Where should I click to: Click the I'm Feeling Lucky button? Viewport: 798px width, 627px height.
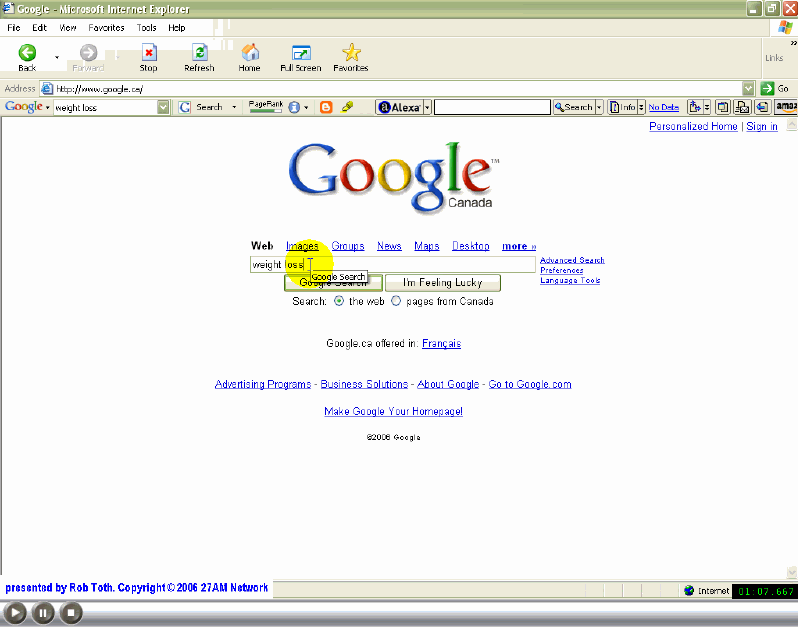[x=442, y=283]
